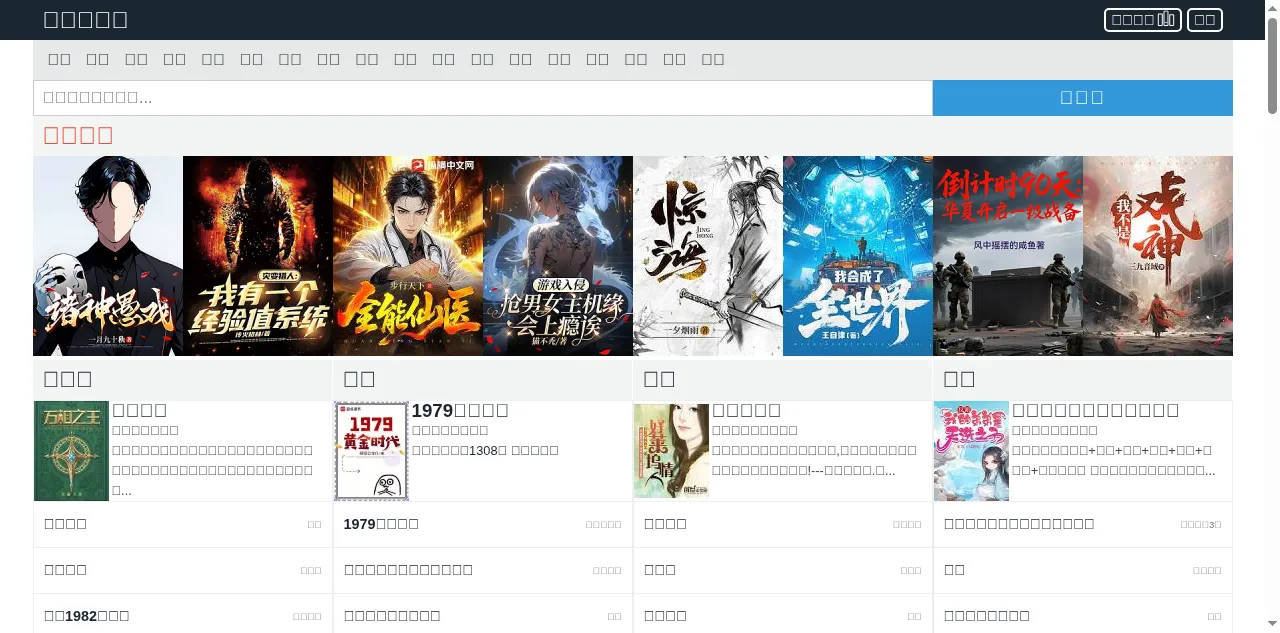This screenshot has width=1280, height=633.
Task: Click the red section heading above the covers
Action: pos(78,135)
